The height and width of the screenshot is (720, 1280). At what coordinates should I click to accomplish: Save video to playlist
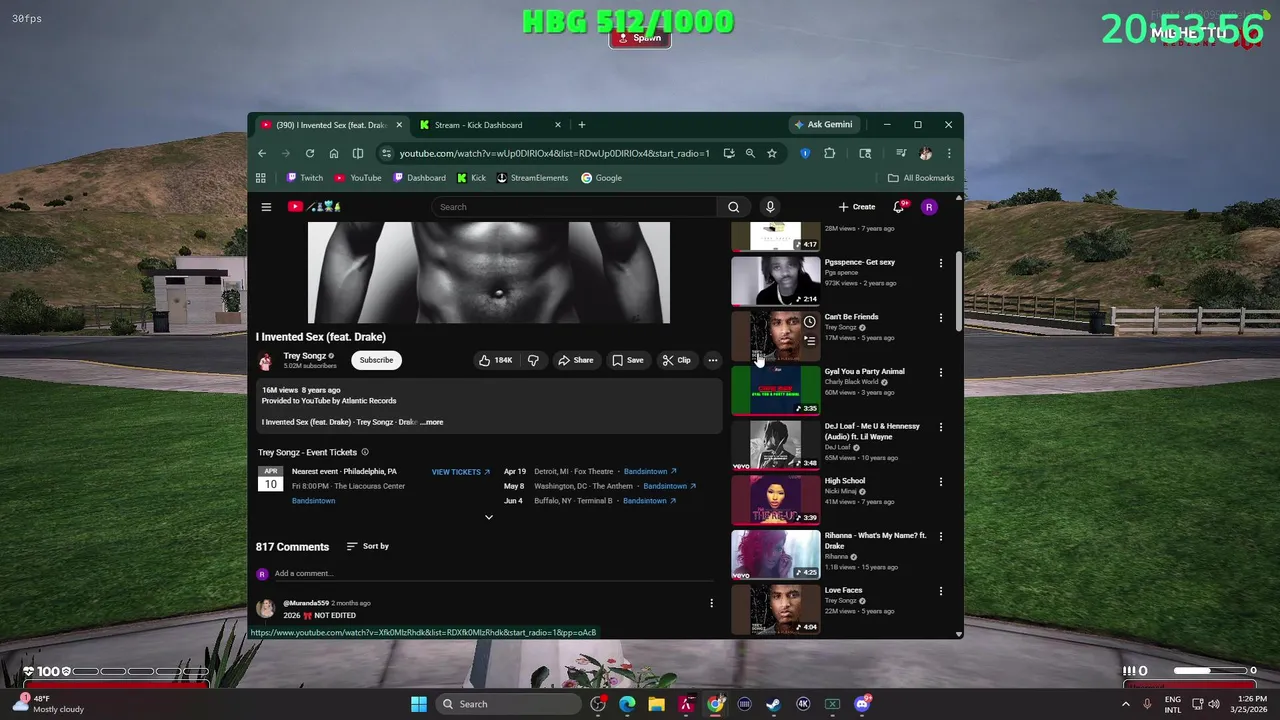pos(628,360)
